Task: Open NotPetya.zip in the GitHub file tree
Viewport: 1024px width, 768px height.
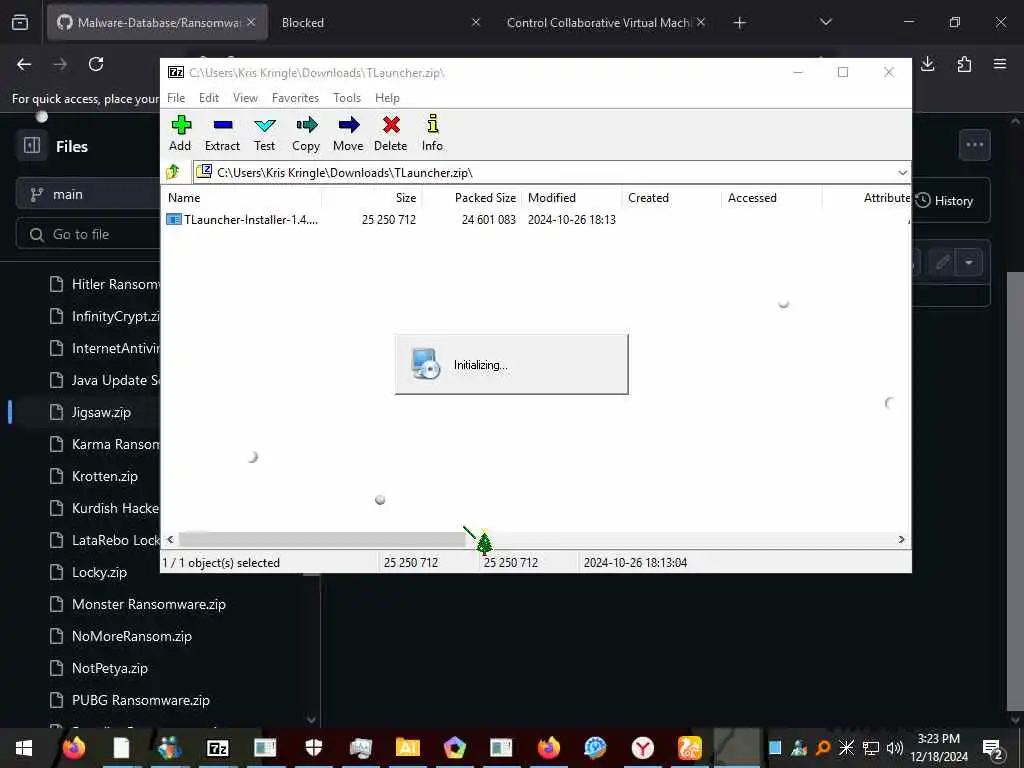Action: pos(110,668)
